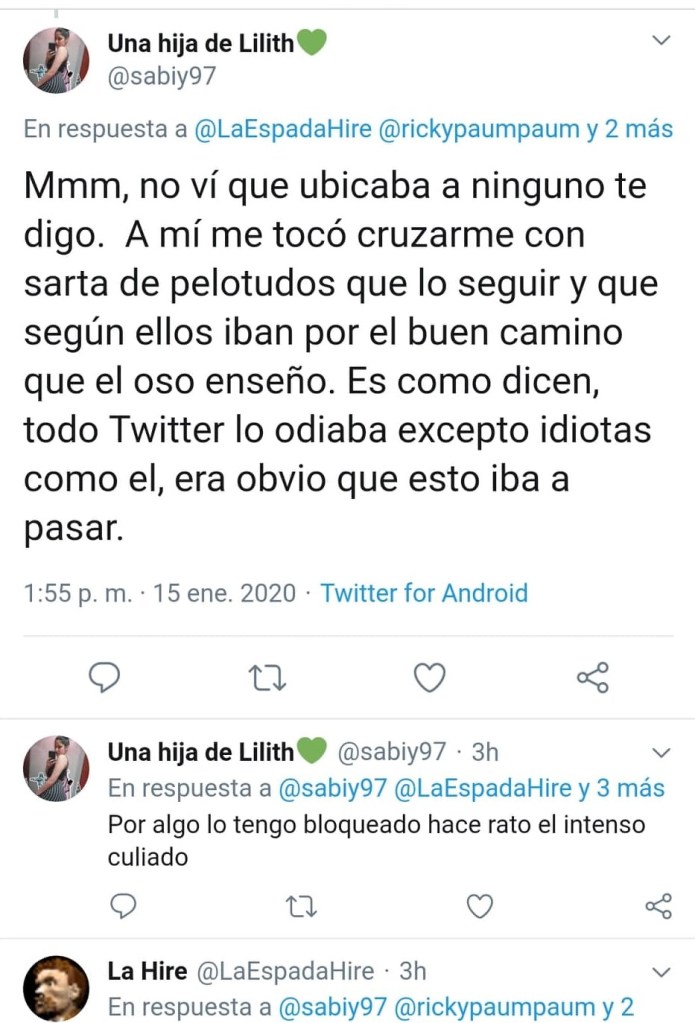Reply to the main tweet
The image size is (695, 1023).
click(104, 678)
